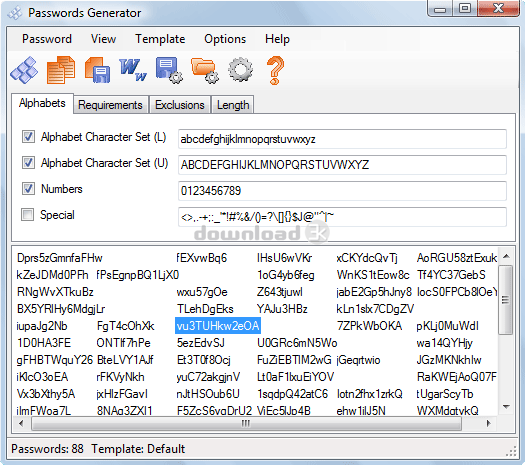The height and width of the screenshot is (465, 525).
Task: Enable the Special characters checkbox
Action: pos(27,215)
